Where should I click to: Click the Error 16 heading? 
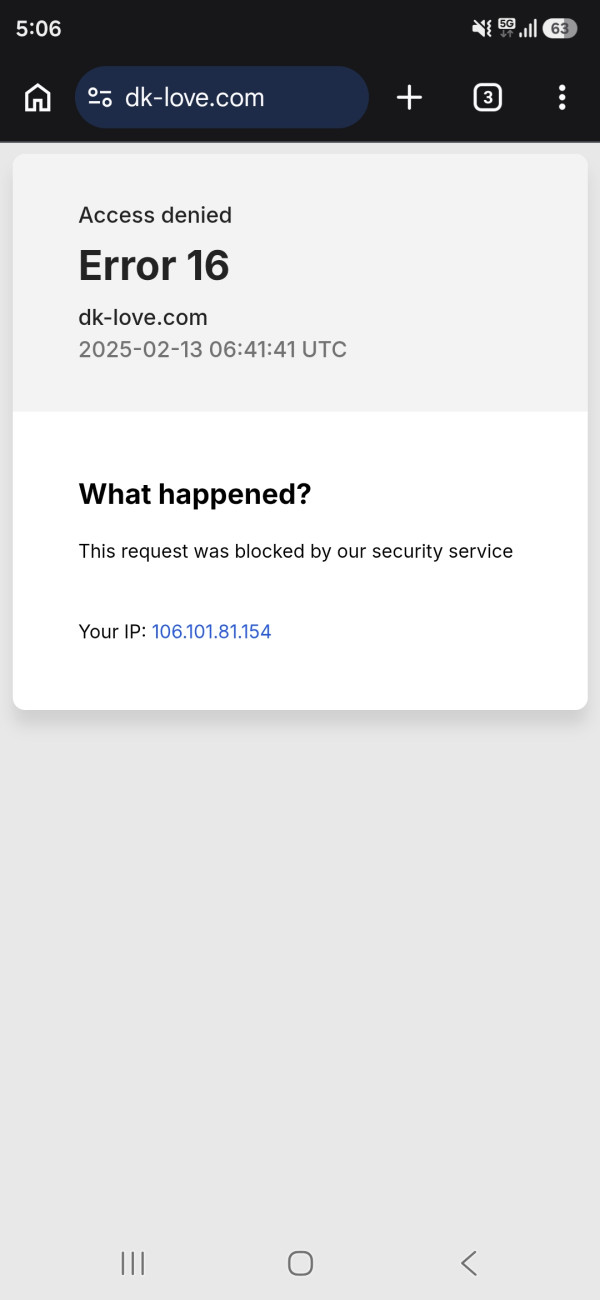pyautogui.click(x=154, y=266)
